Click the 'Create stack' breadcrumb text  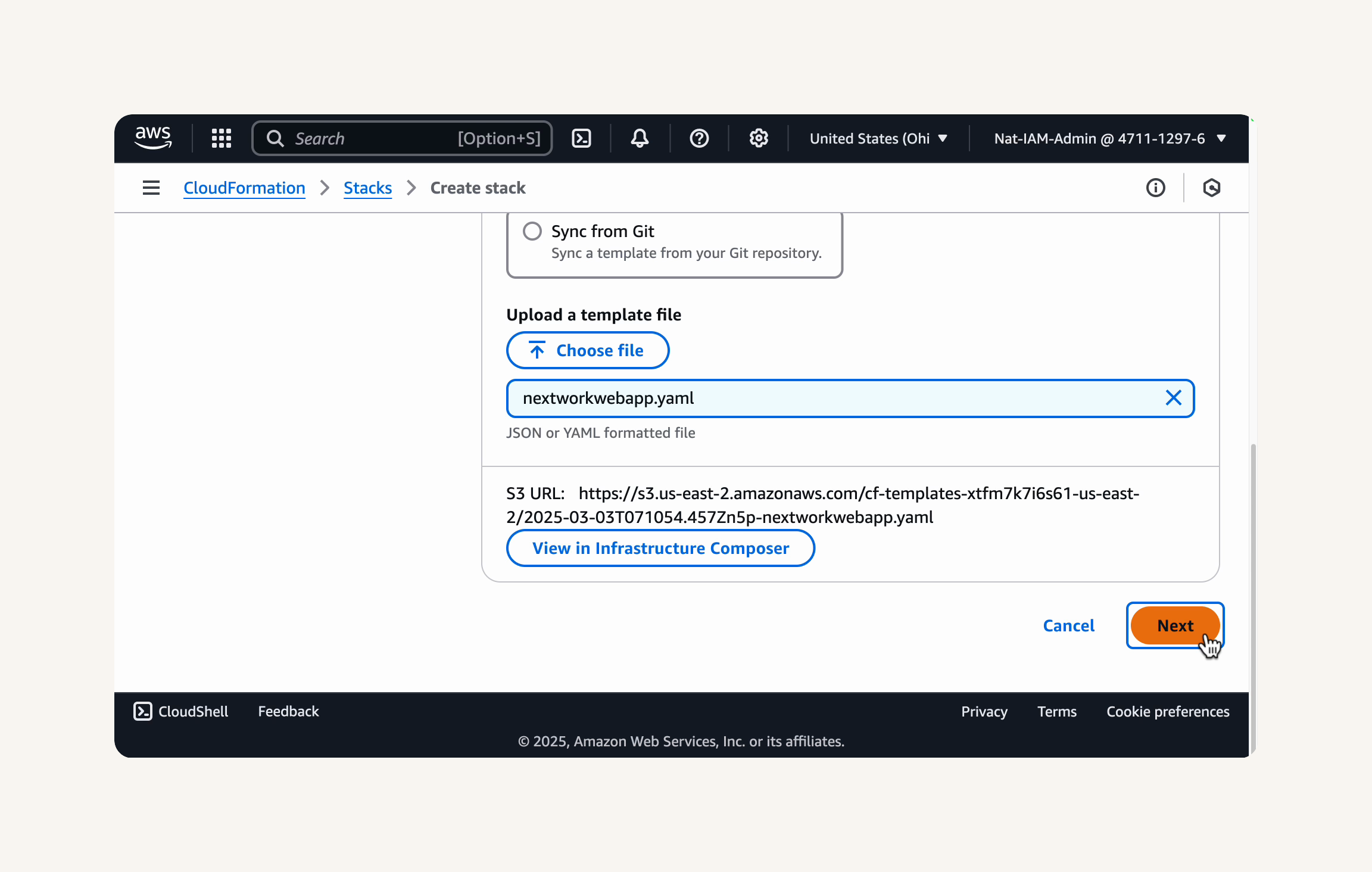coord(478,188)
